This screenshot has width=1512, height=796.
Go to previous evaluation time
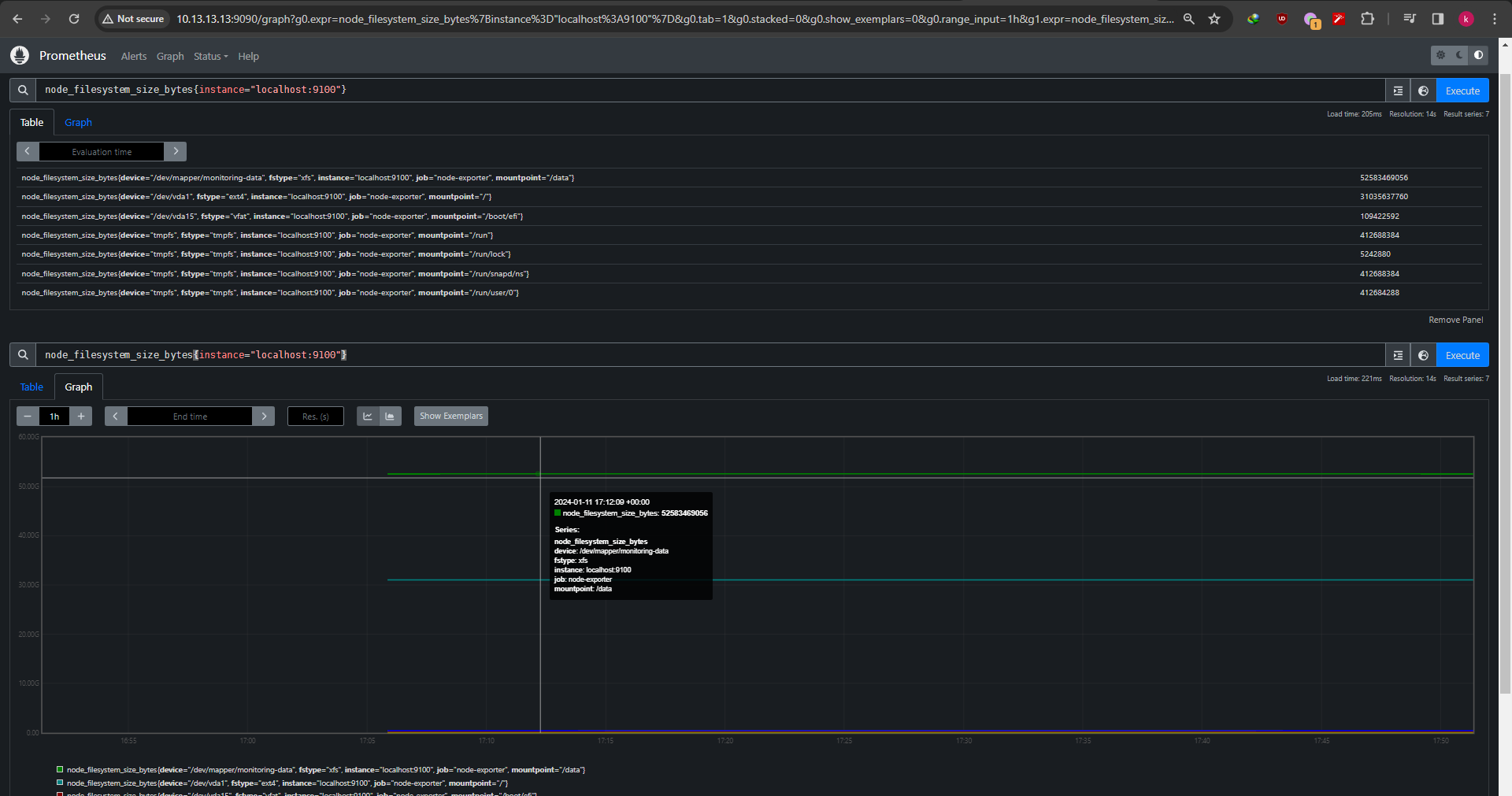pyautogui.click(x=28, y=151)
